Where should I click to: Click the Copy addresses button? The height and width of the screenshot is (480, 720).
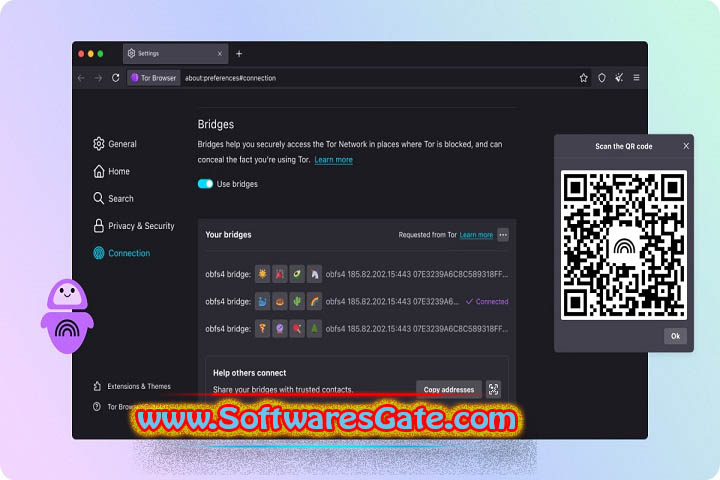449,390
